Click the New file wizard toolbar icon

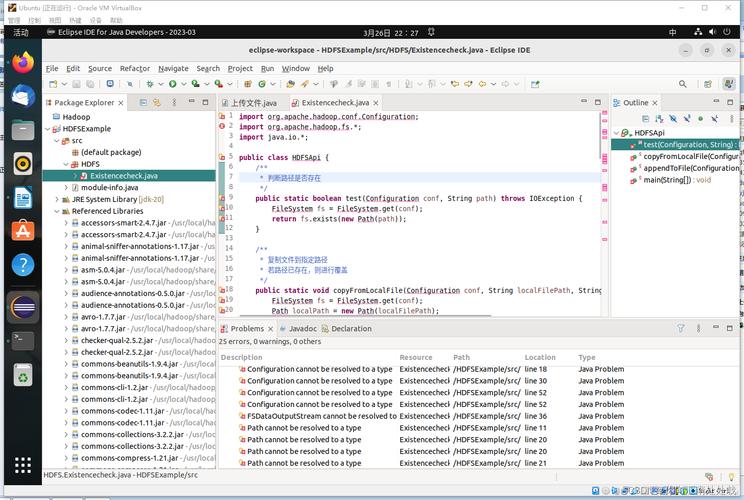53,84
